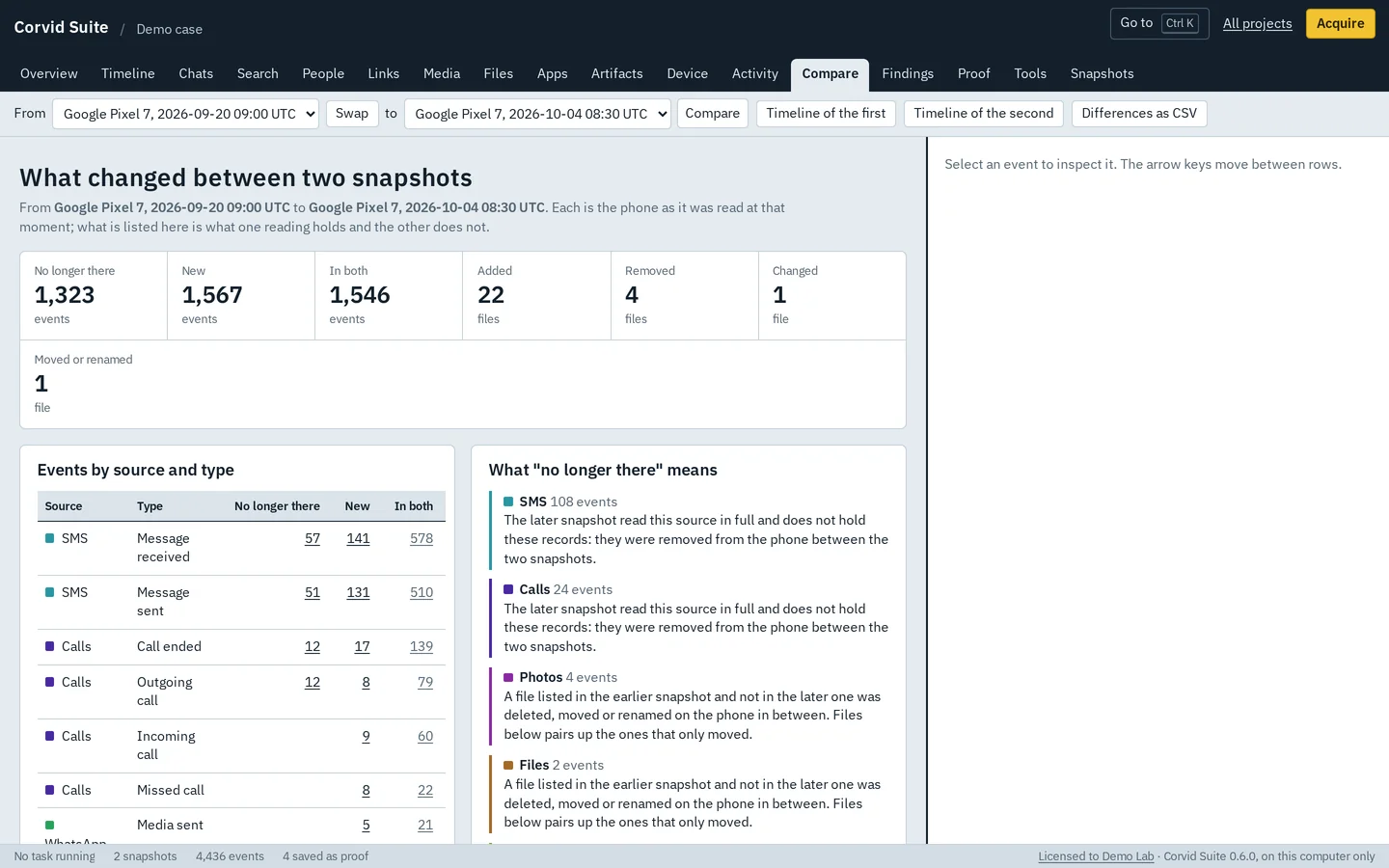The image size is (1389, 868).
Task: Click 9 new Incoming calls
Action: point(367,737)
